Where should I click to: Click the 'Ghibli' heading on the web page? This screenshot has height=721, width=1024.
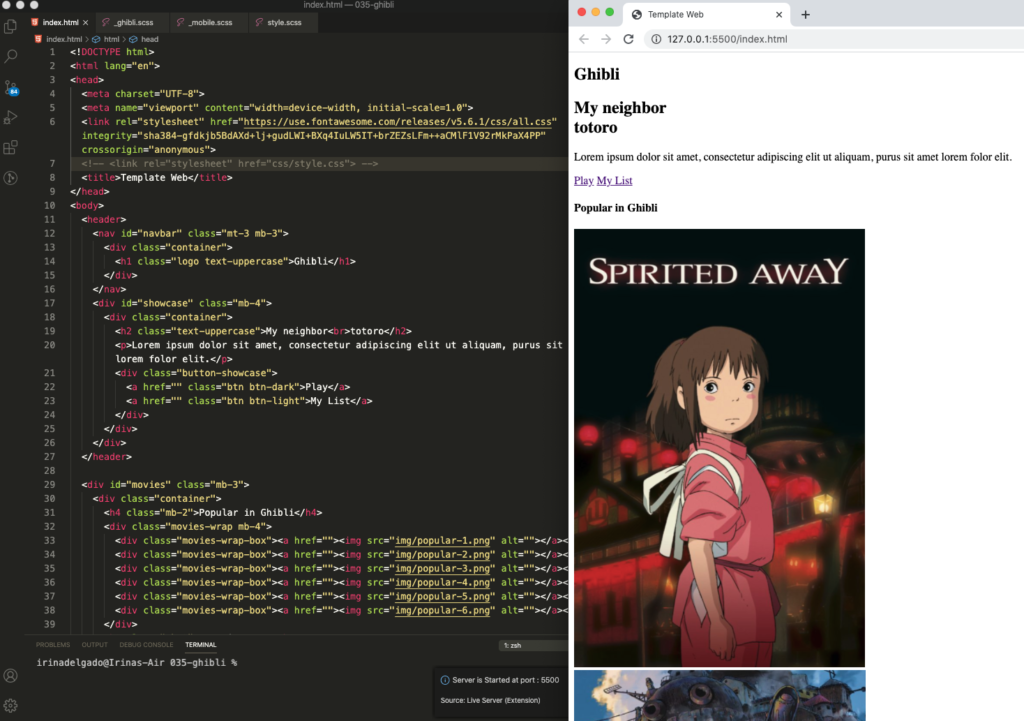(596, 74)
